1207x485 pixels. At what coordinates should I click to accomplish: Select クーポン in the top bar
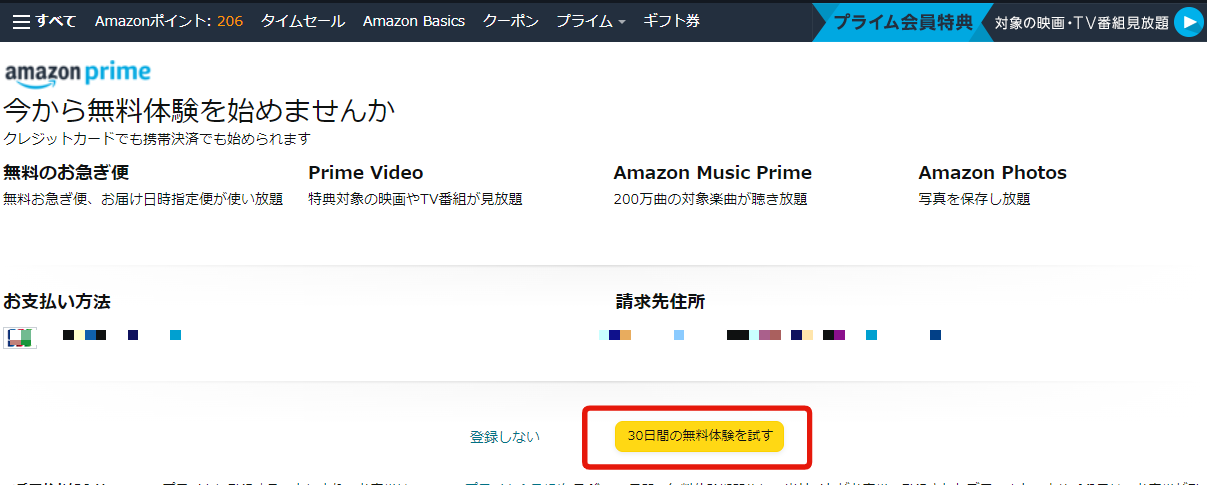click(510, 21)
